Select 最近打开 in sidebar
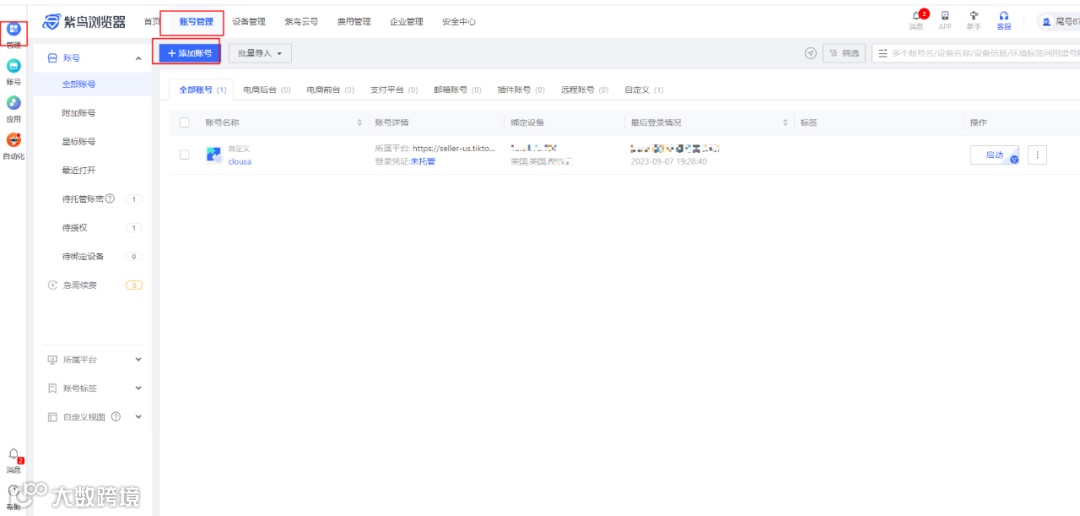The image size is (1080, 516). 79,170
